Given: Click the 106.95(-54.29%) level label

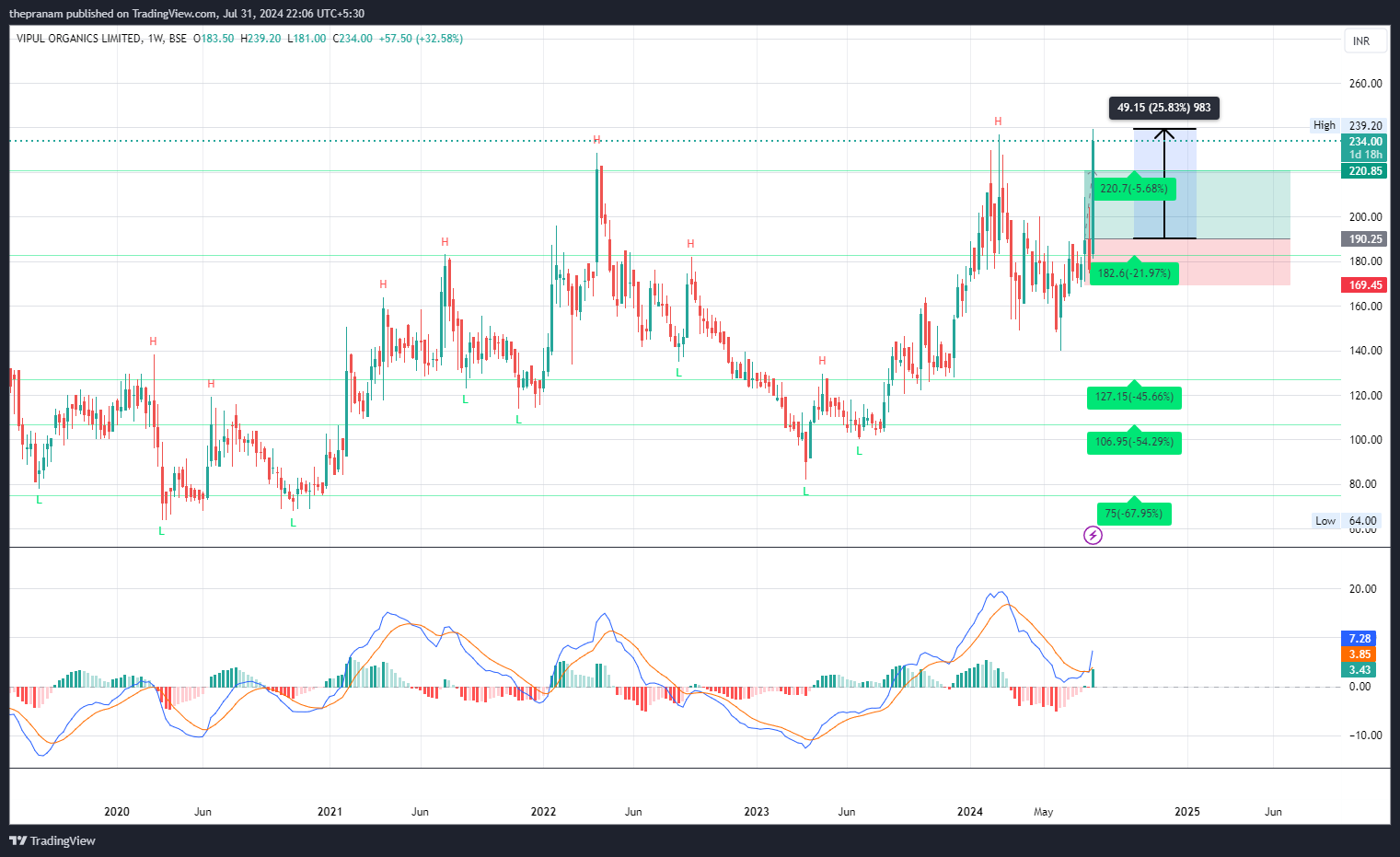Looking at the screenshot, I should 1134,442.
